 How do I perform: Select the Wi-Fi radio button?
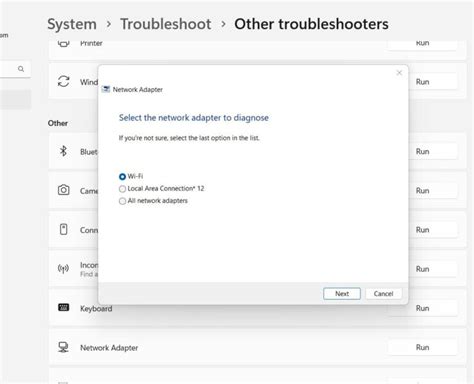tap(122, 177)
